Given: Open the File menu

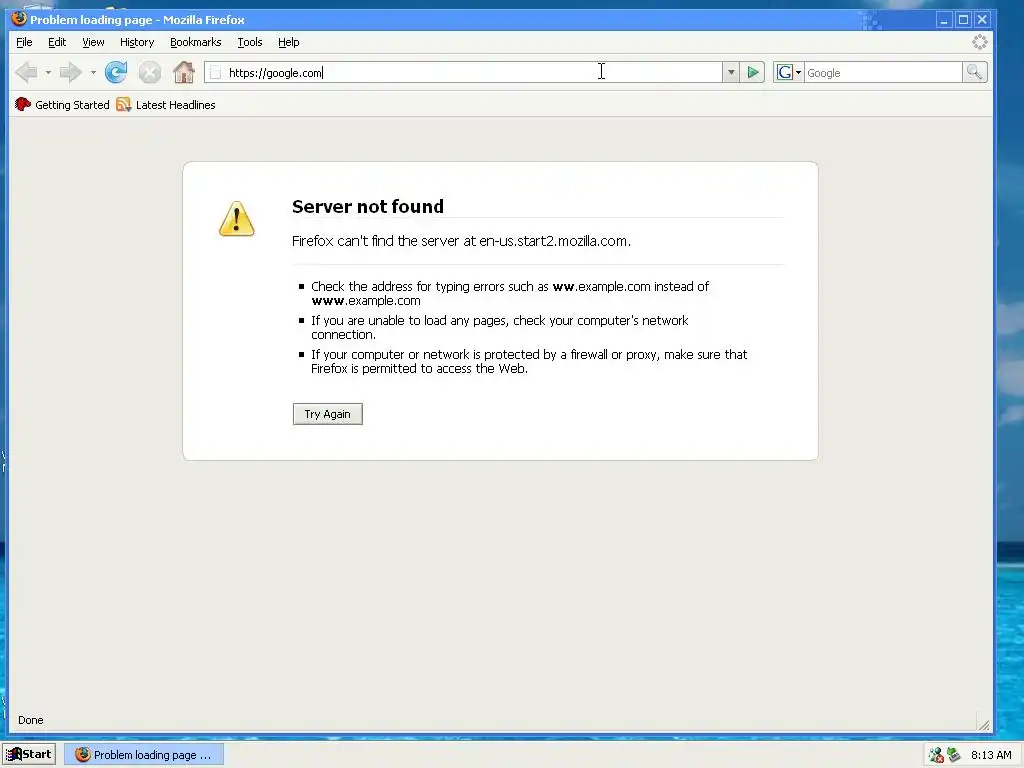Looking at the screenshot, I should [x=24, y=42].
